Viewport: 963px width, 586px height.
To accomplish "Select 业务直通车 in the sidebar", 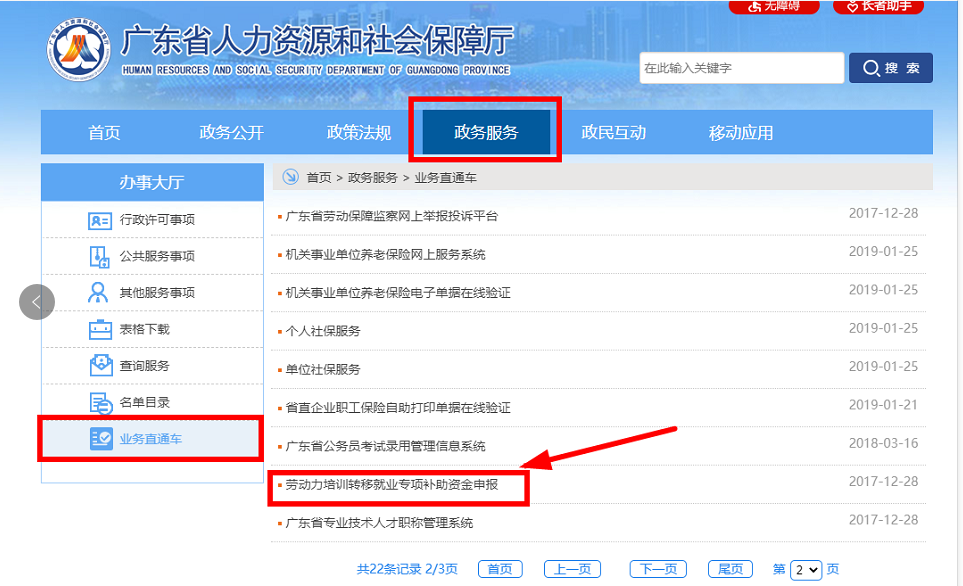I will [152, 439].
